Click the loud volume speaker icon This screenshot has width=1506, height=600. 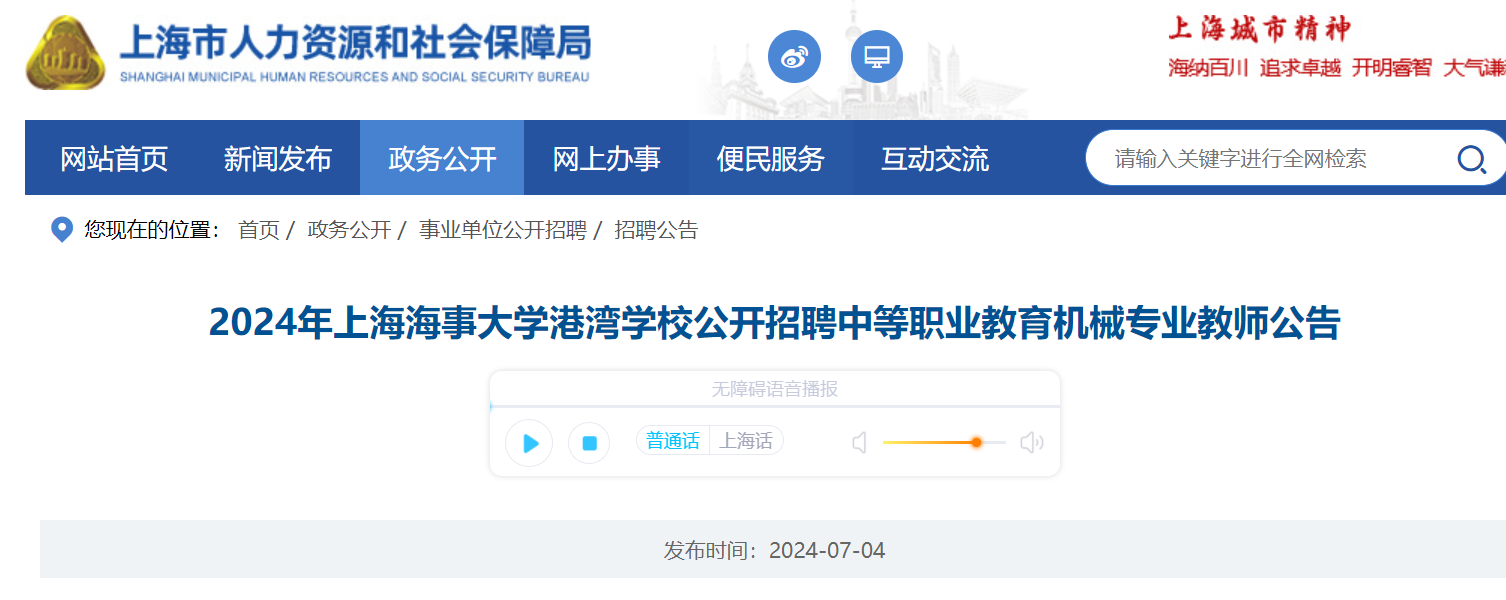tap(1031, 442)
